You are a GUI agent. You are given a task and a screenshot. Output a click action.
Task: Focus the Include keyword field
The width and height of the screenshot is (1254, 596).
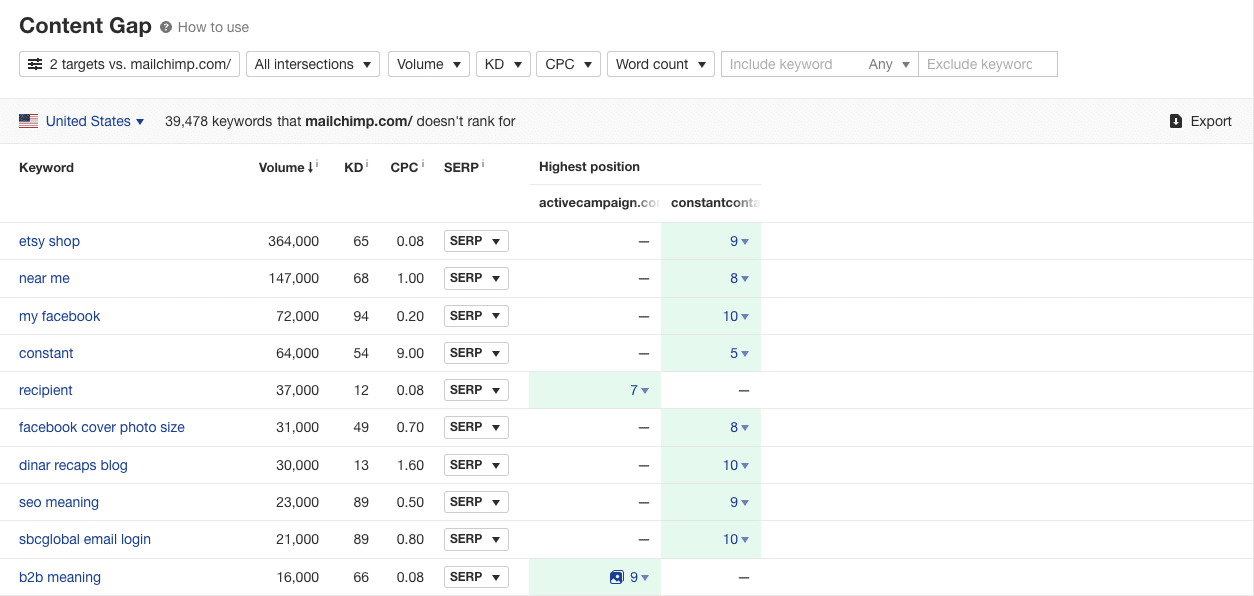coord(790,64)
